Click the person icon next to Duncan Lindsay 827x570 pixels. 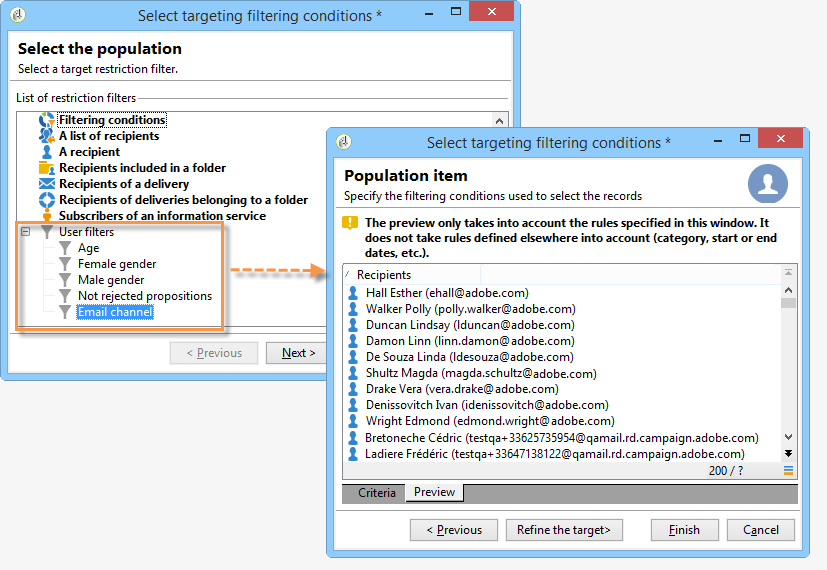(x=353, y=325)
